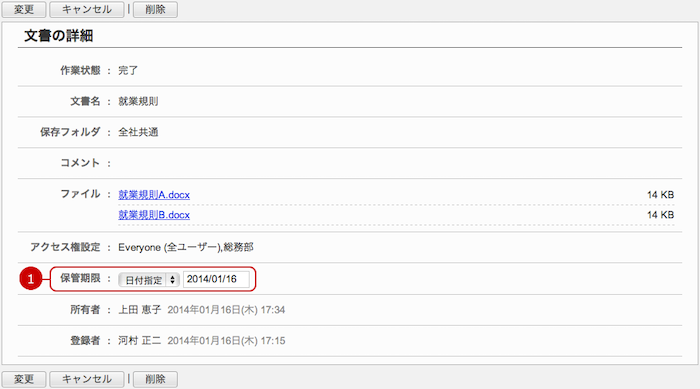Select the document name 就業規則
Viewport: 700px width, 389px height.
click(138, 101)
